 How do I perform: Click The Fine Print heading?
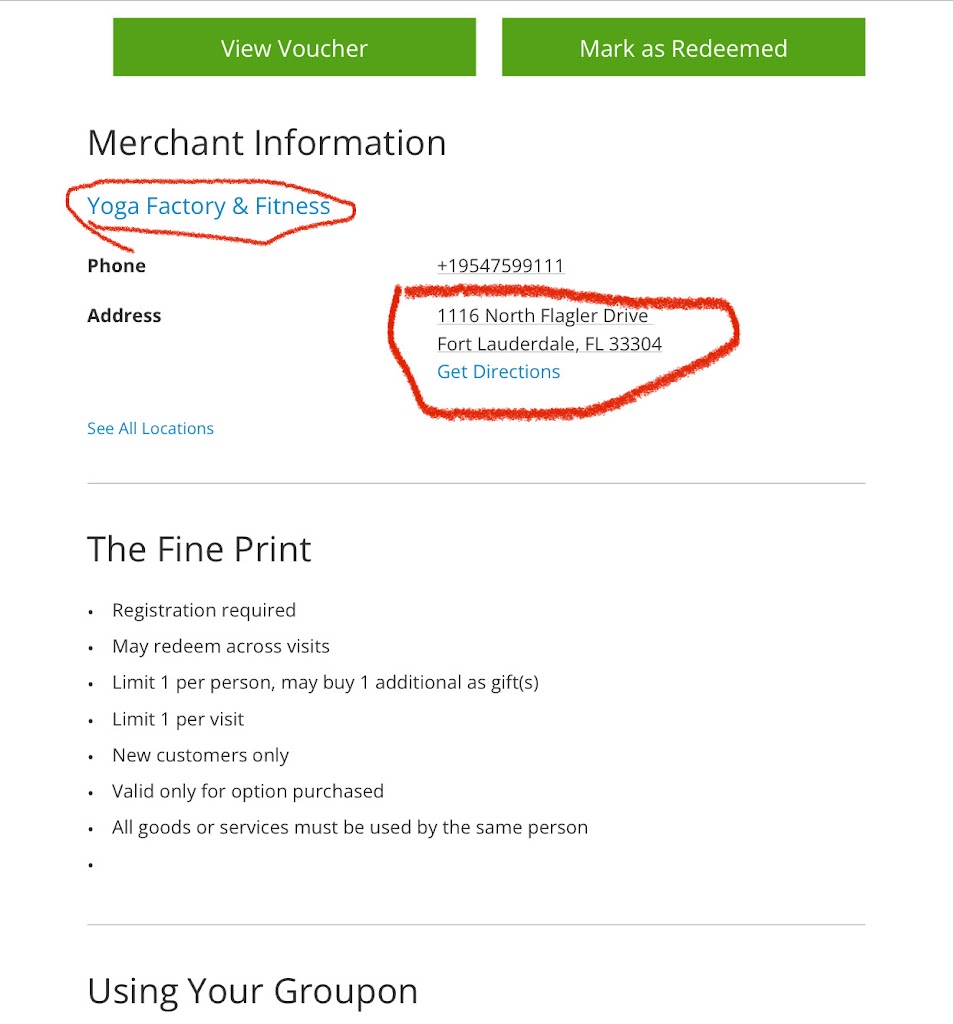click(x=199, y=549)
